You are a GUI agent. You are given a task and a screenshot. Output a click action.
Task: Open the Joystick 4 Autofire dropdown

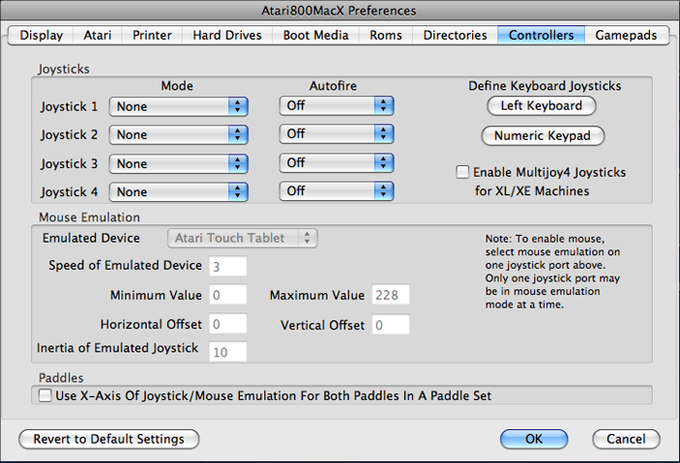point(337,191)
